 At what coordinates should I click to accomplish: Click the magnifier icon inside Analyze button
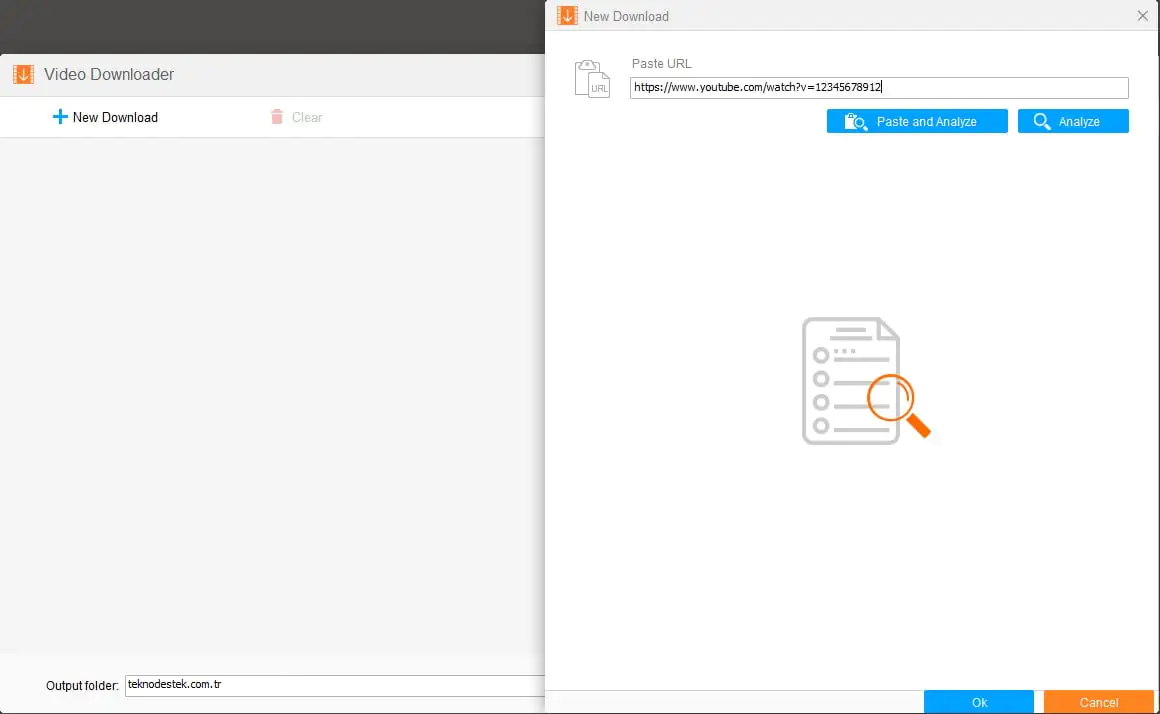[1042, 121]
